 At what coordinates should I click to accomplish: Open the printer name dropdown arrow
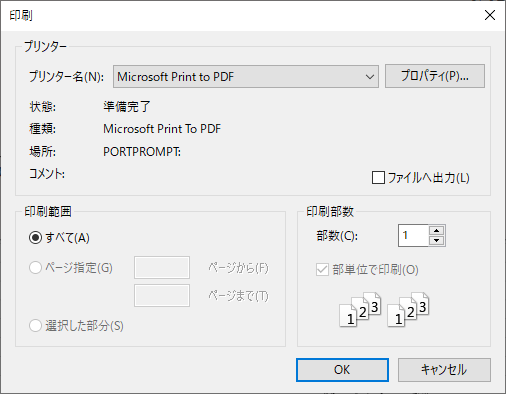369,77
